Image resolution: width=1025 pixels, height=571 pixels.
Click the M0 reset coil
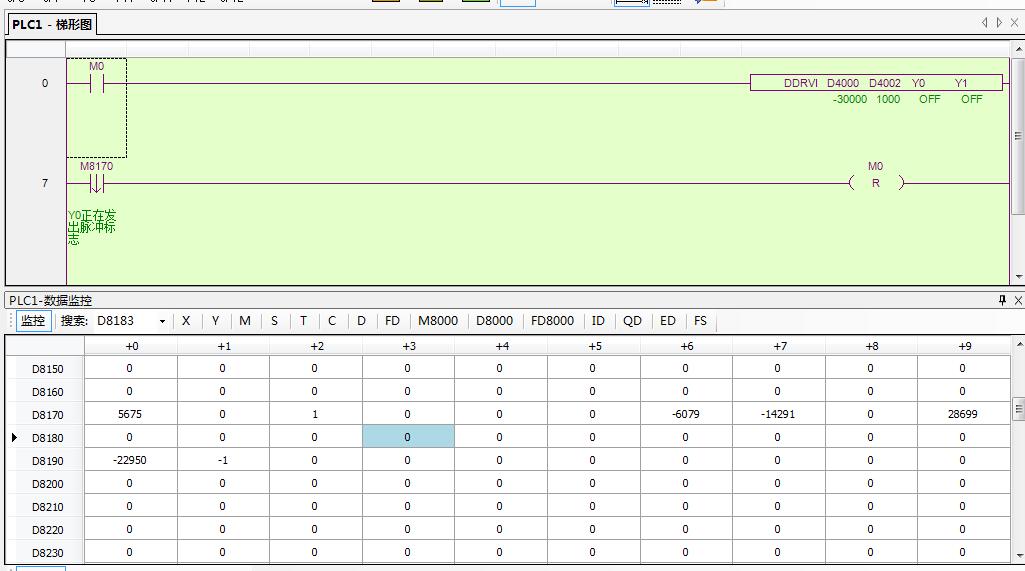875,183
